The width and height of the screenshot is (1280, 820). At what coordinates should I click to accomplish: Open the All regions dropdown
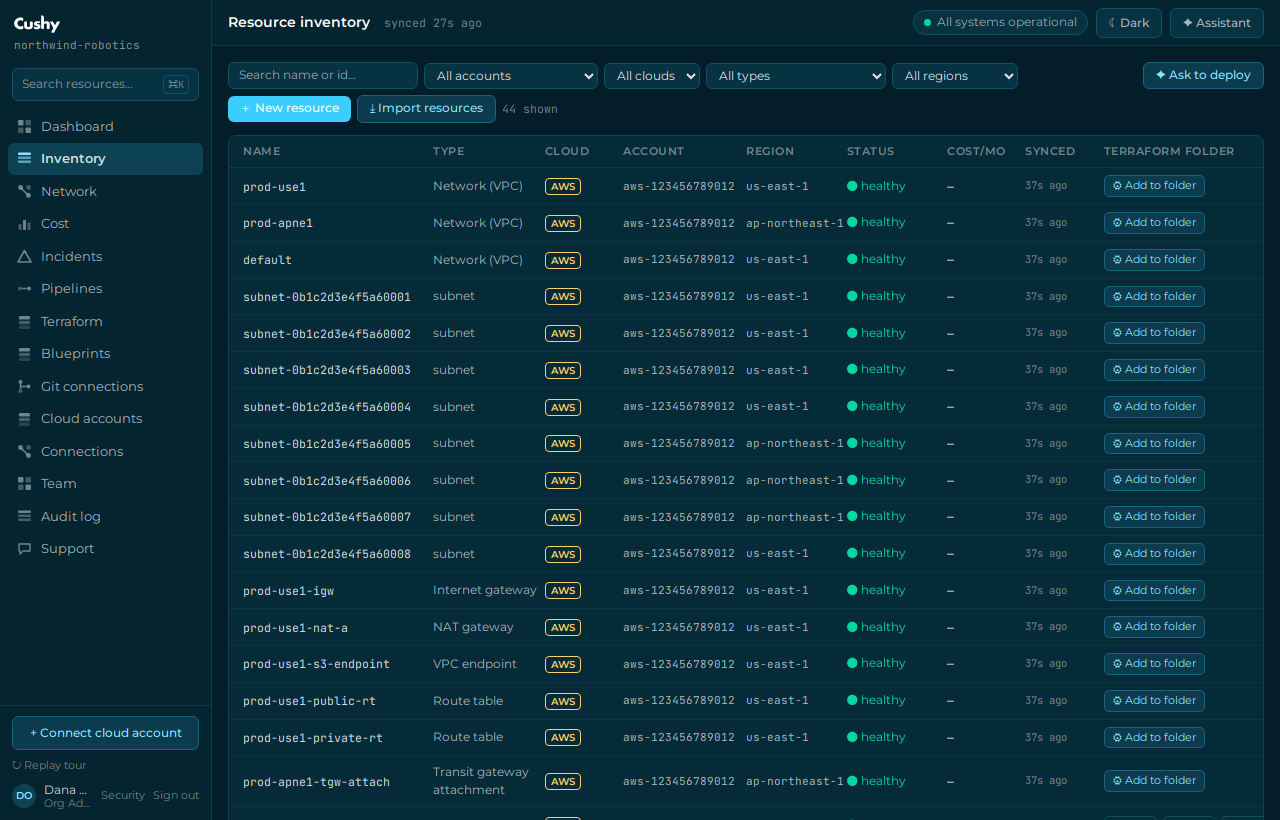[955, 76]
